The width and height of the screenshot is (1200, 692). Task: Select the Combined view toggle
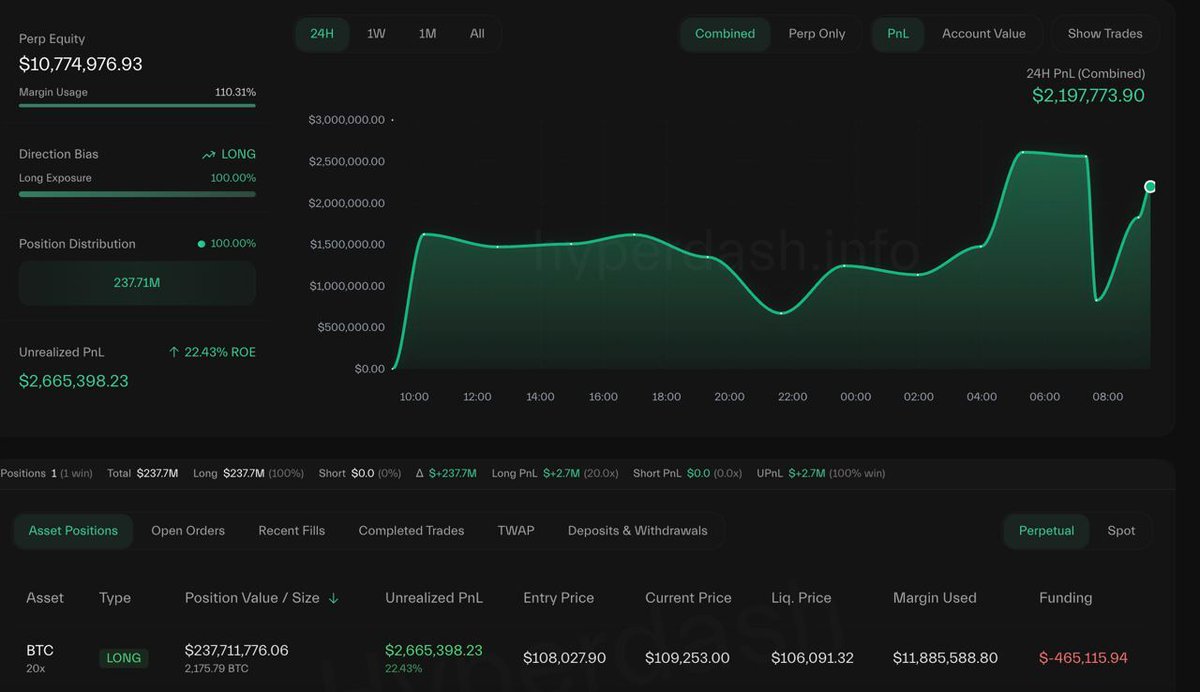coord(725,33)
